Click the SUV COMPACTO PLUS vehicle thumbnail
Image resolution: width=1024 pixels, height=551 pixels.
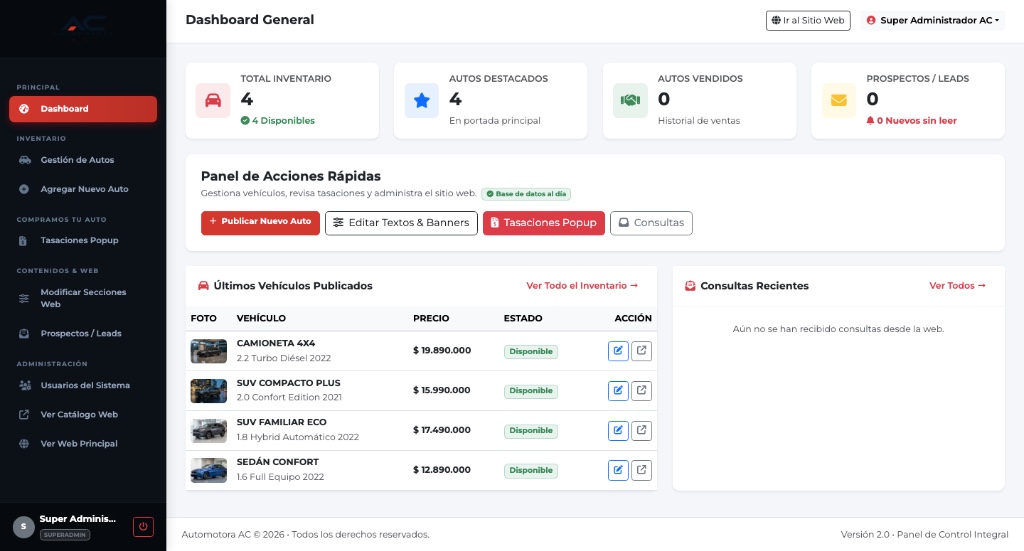208,390
